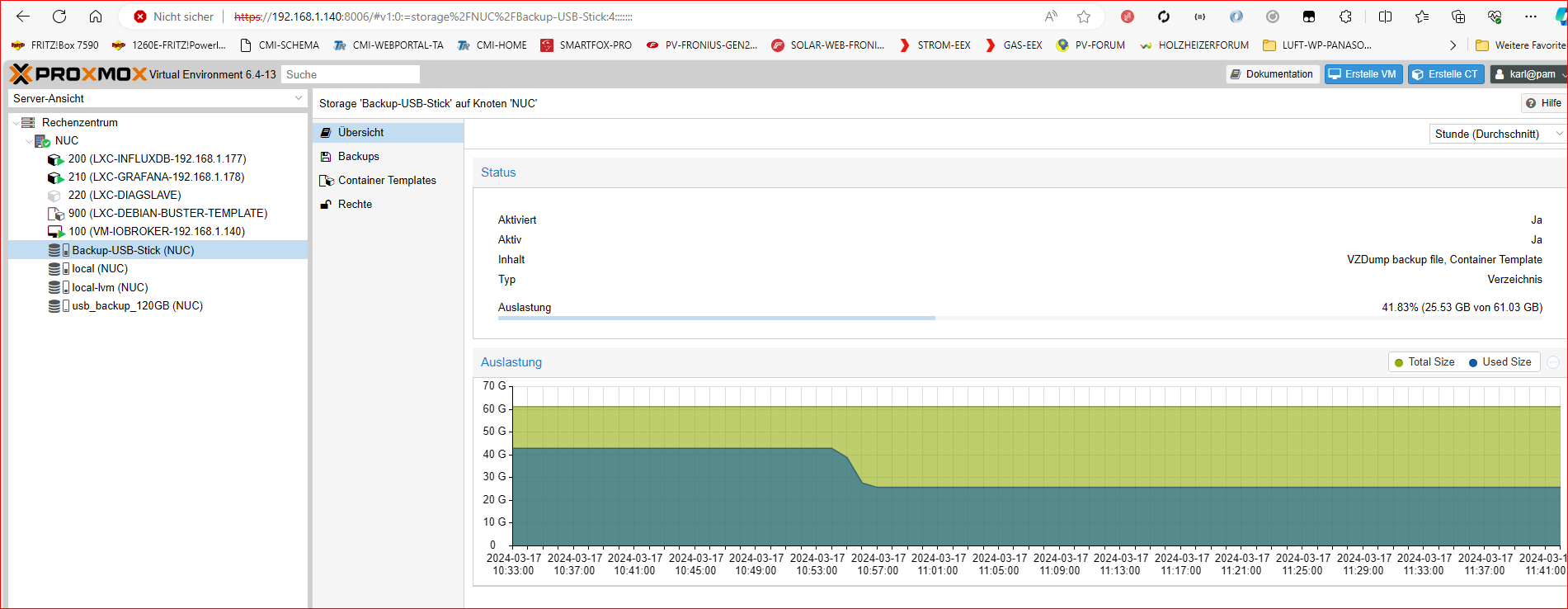1568x609 pixels.
Task: Open the browser home page icon
Action: (96, 17)
